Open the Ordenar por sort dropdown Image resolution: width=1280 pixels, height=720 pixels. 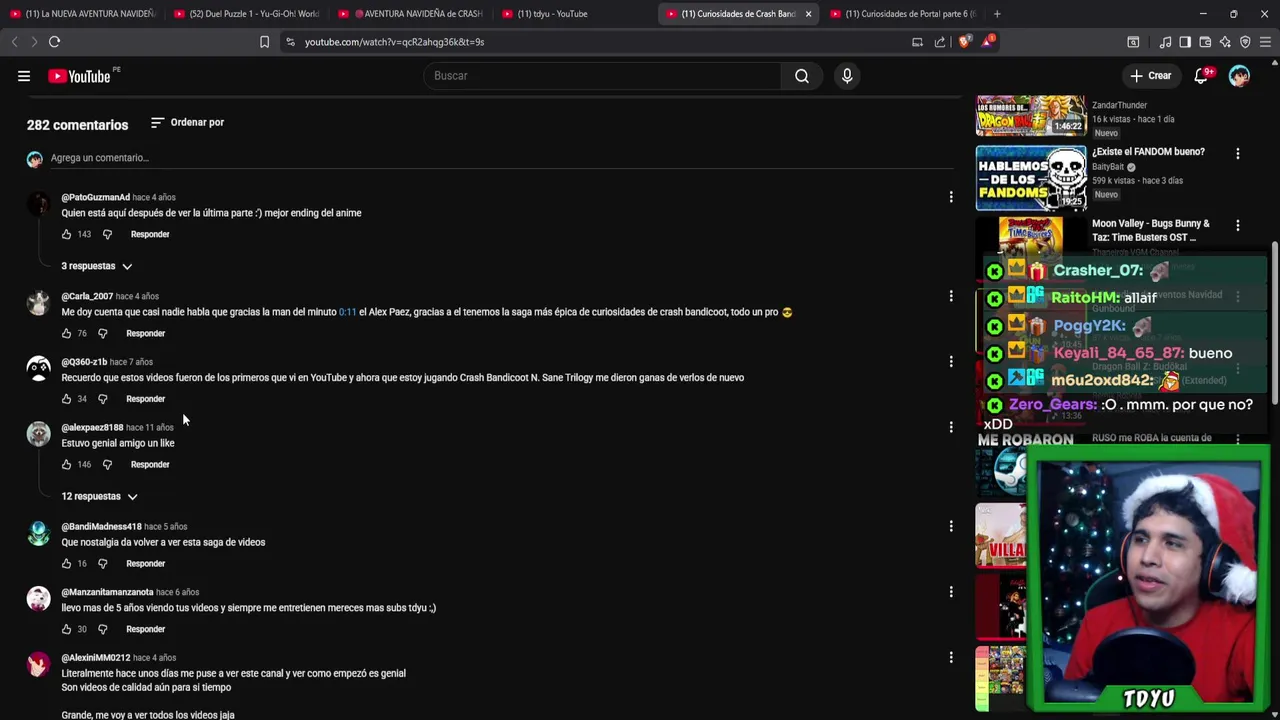[x=187, y=122]
